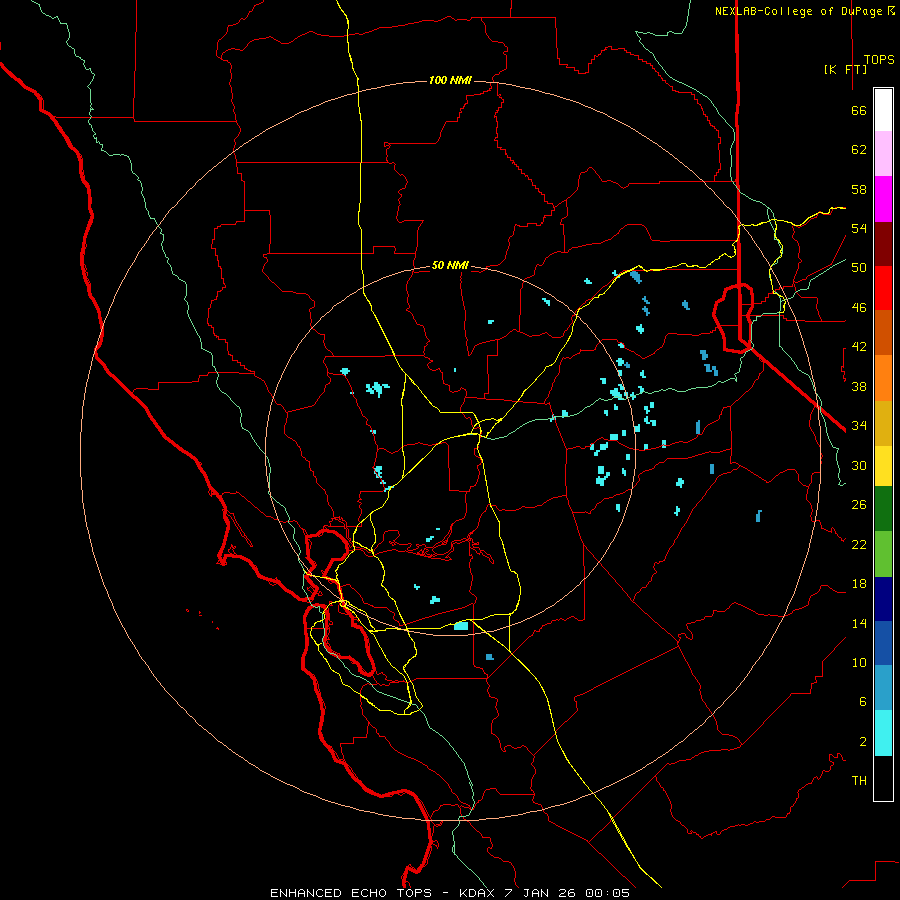The image size is (900, 900).
Task: Click the 58 value on the legend
Action: [x=859, y=189]
